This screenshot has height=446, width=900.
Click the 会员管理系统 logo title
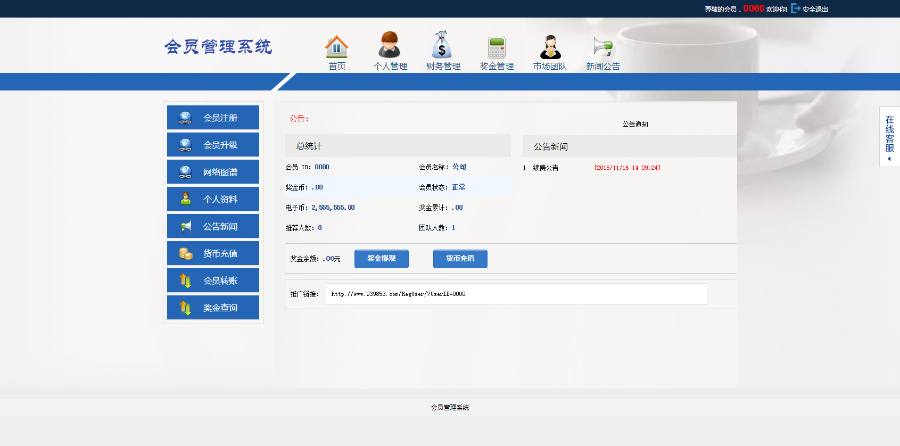(218, 46)
